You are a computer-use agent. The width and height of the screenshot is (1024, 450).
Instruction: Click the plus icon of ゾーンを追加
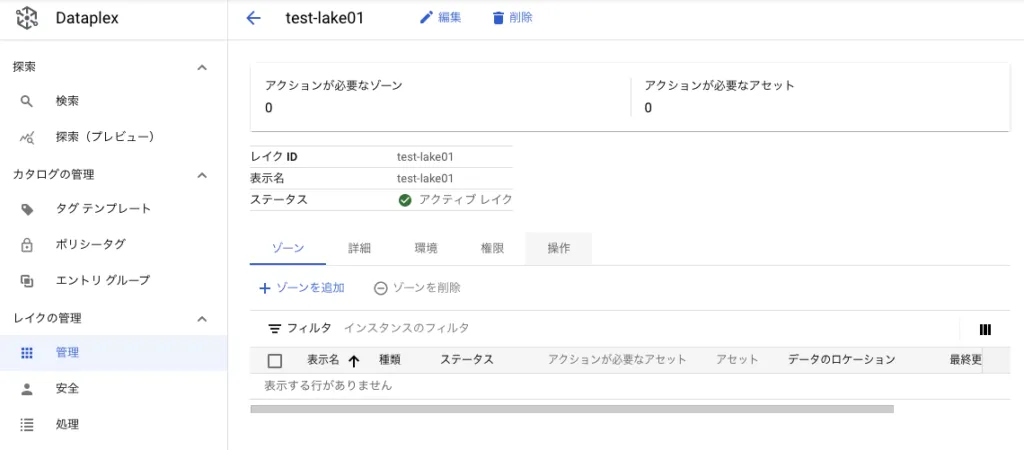coord(264,288)
